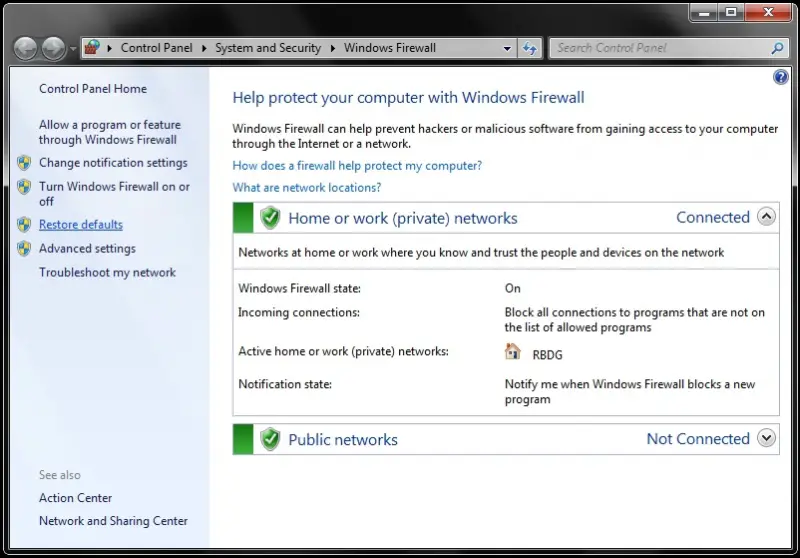
Task: Close the Windows Firewall window
Action: click(768, 13)
